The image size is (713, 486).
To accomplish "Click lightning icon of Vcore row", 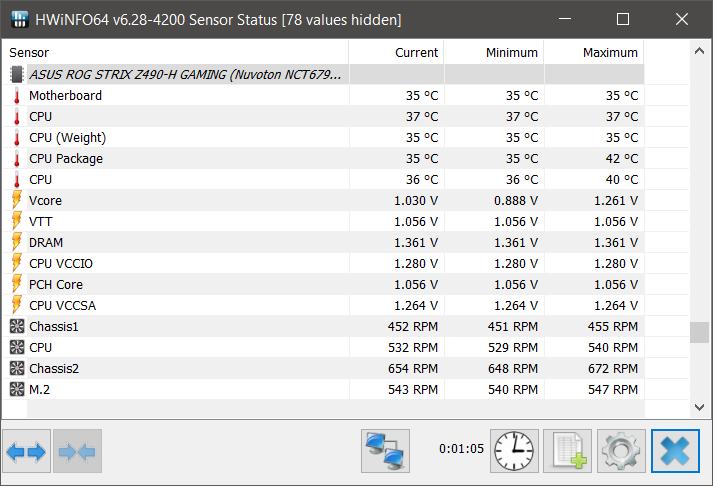I will click(x=17, y=200).
